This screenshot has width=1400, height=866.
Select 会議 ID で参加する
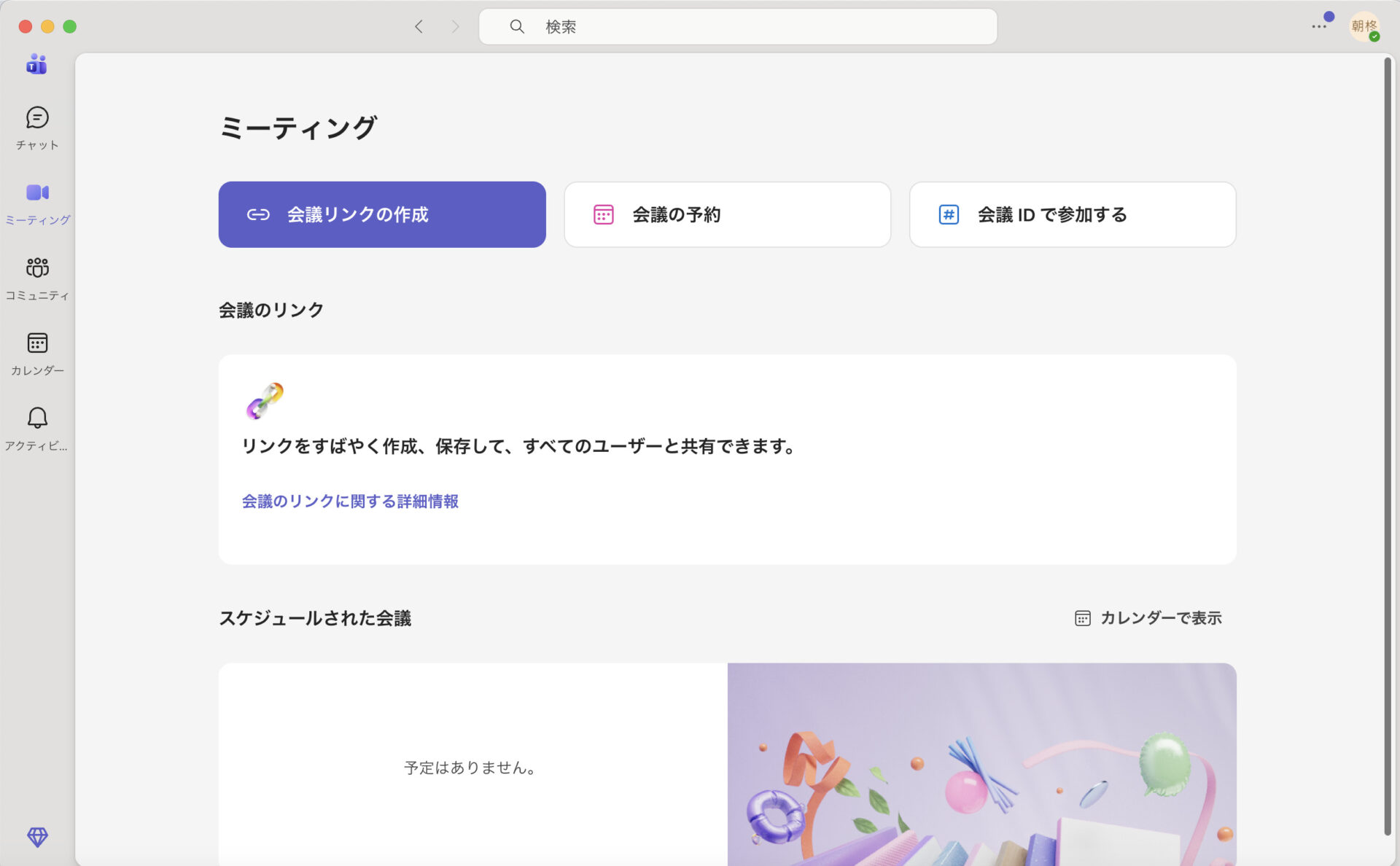1071,214
